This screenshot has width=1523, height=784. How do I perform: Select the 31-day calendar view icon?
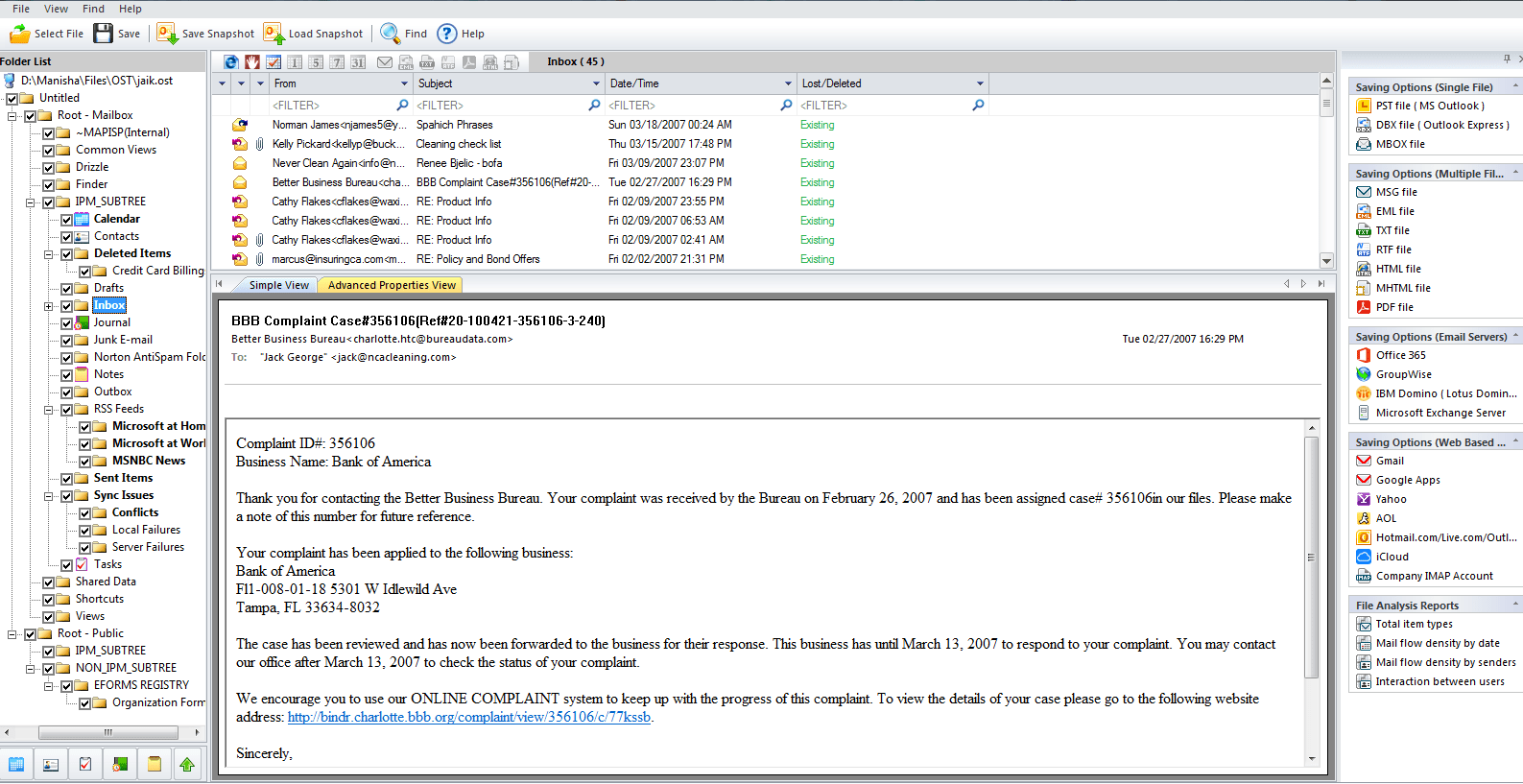click(358, 62)
